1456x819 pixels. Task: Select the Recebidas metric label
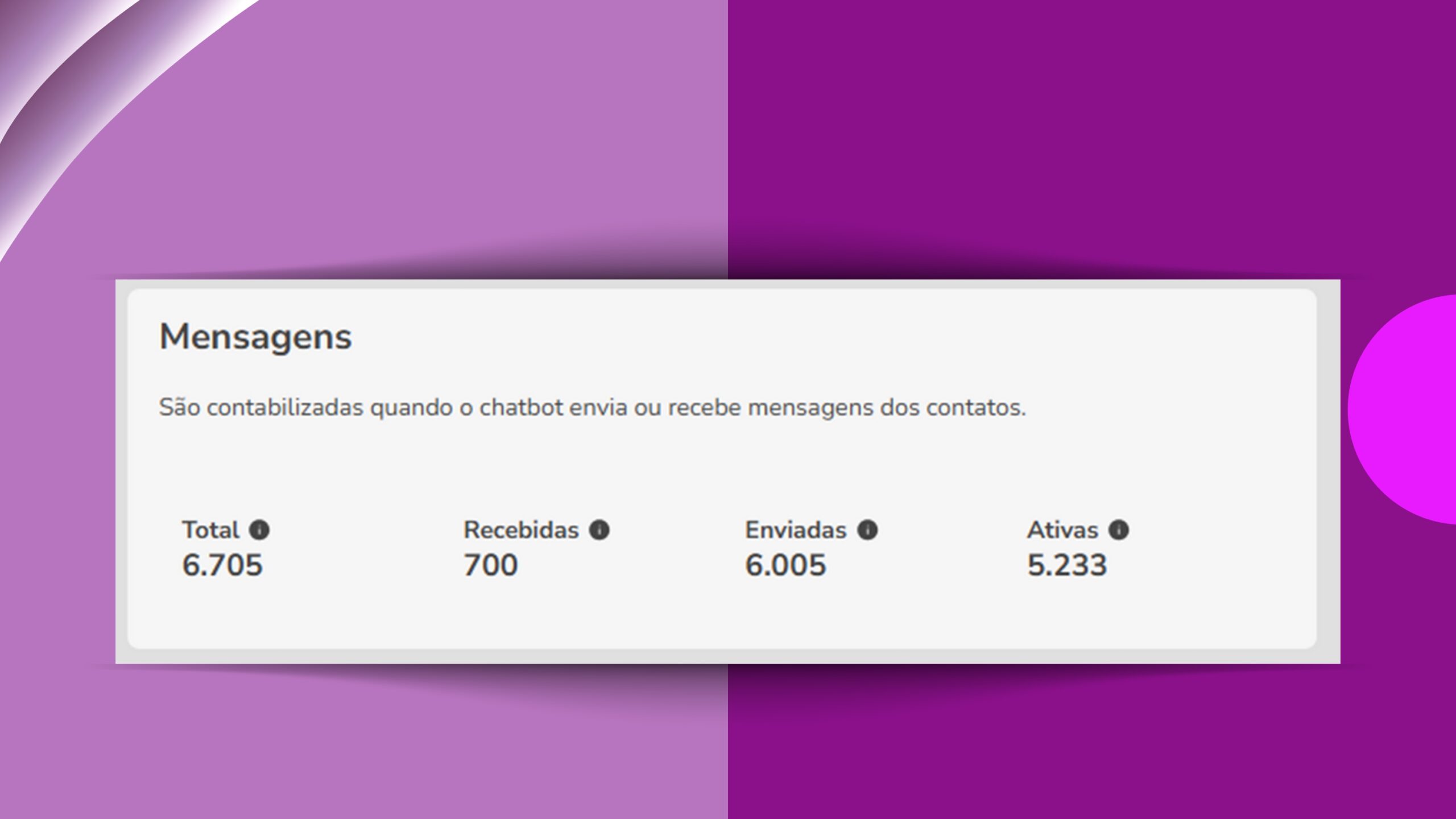point(521,530)
